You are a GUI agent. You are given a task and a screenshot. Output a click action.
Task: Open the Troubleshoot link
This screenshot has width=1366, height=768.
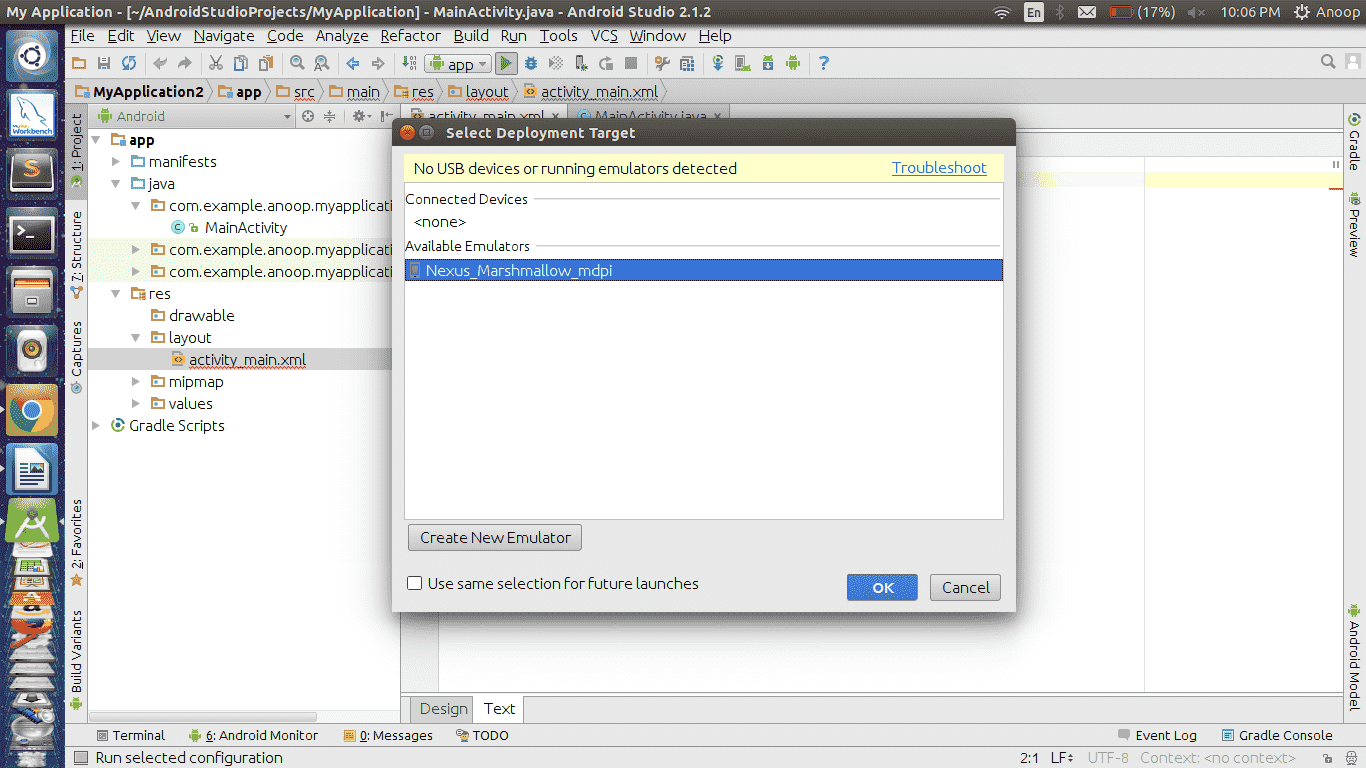click(x=939, y=168)
